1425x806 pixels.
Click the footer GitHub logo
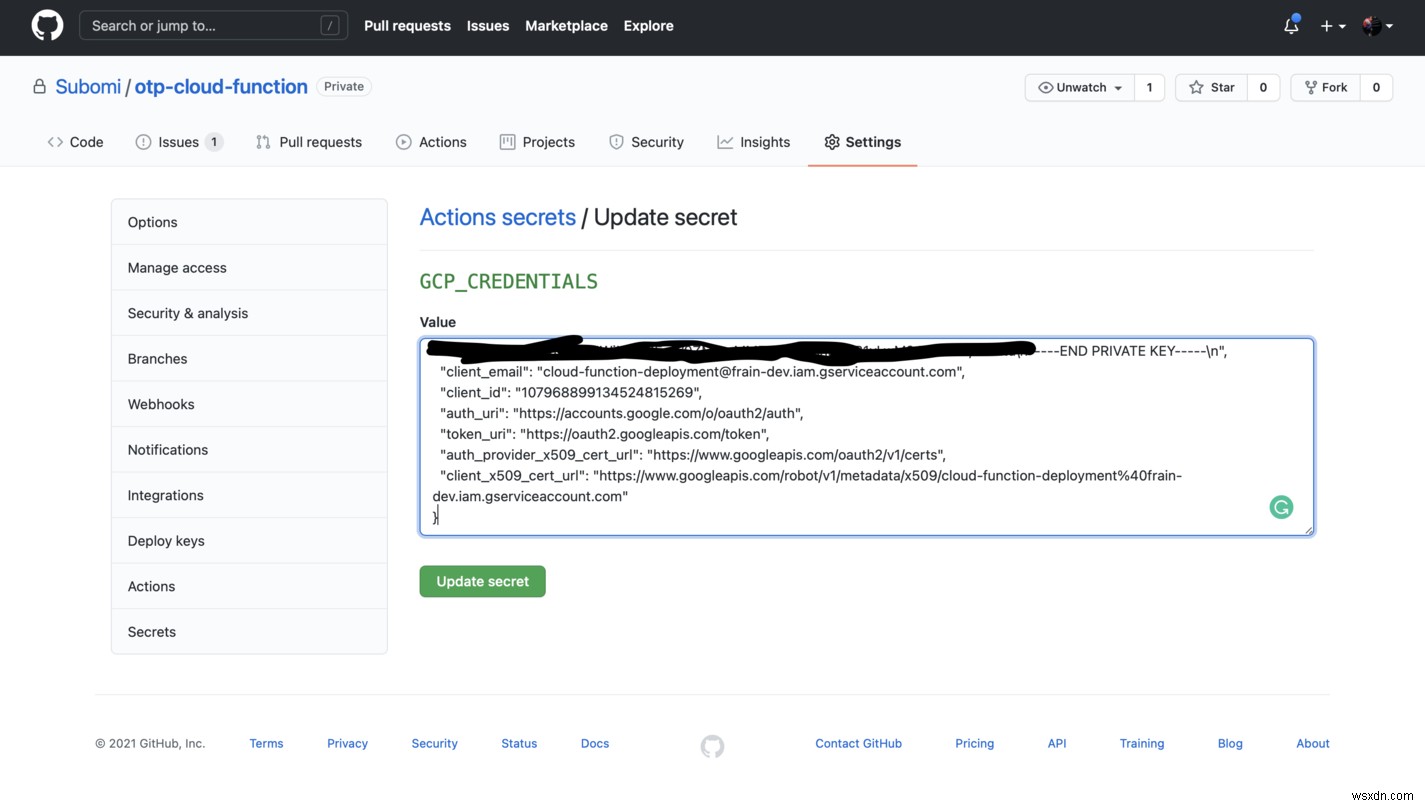tap(712, 745)
